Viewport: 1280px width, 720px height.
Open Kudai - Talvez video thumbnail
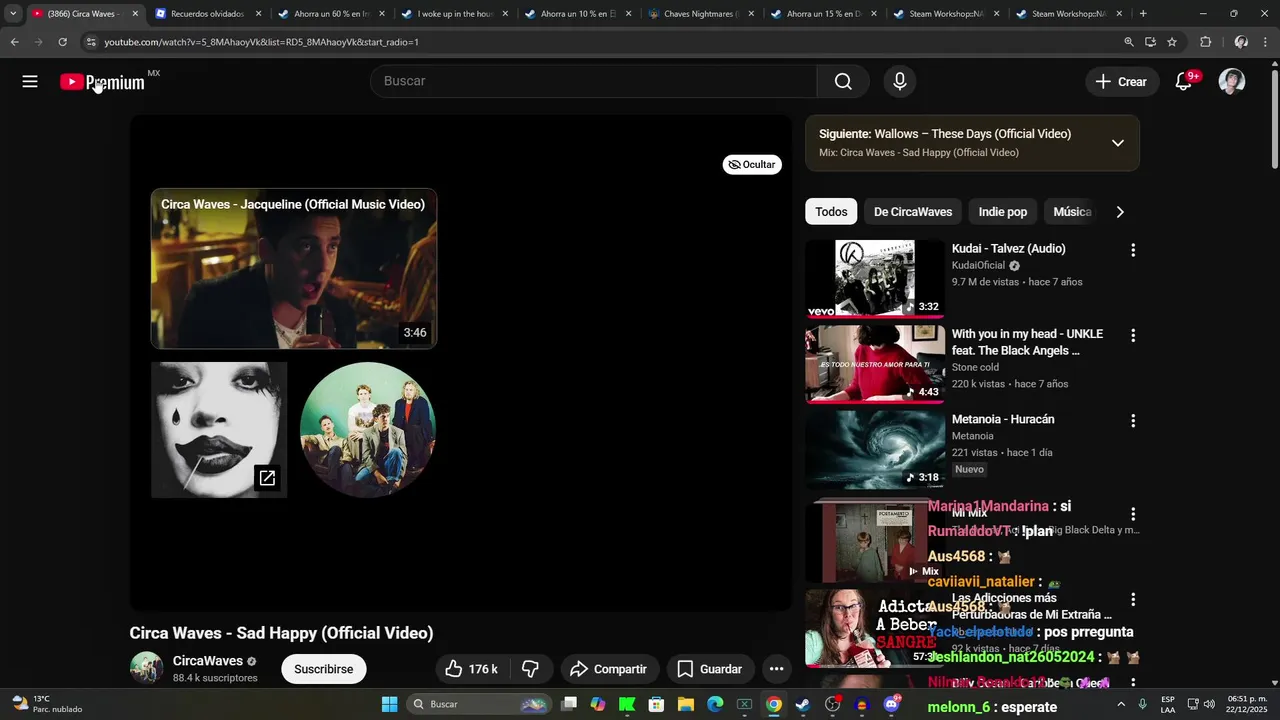coord(875,279)
